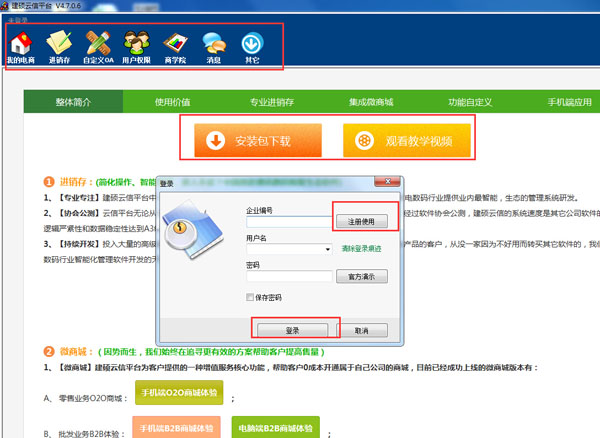Close the 登录 dialog

tap(387, 181)
